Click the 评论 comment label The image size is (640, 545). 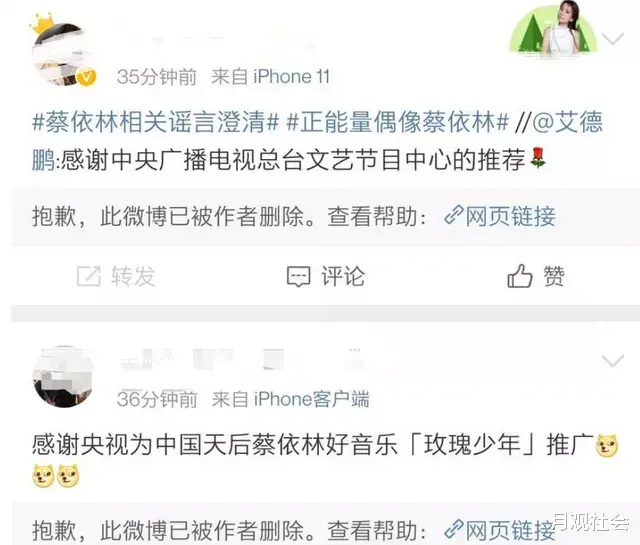[x=343, y=276]
